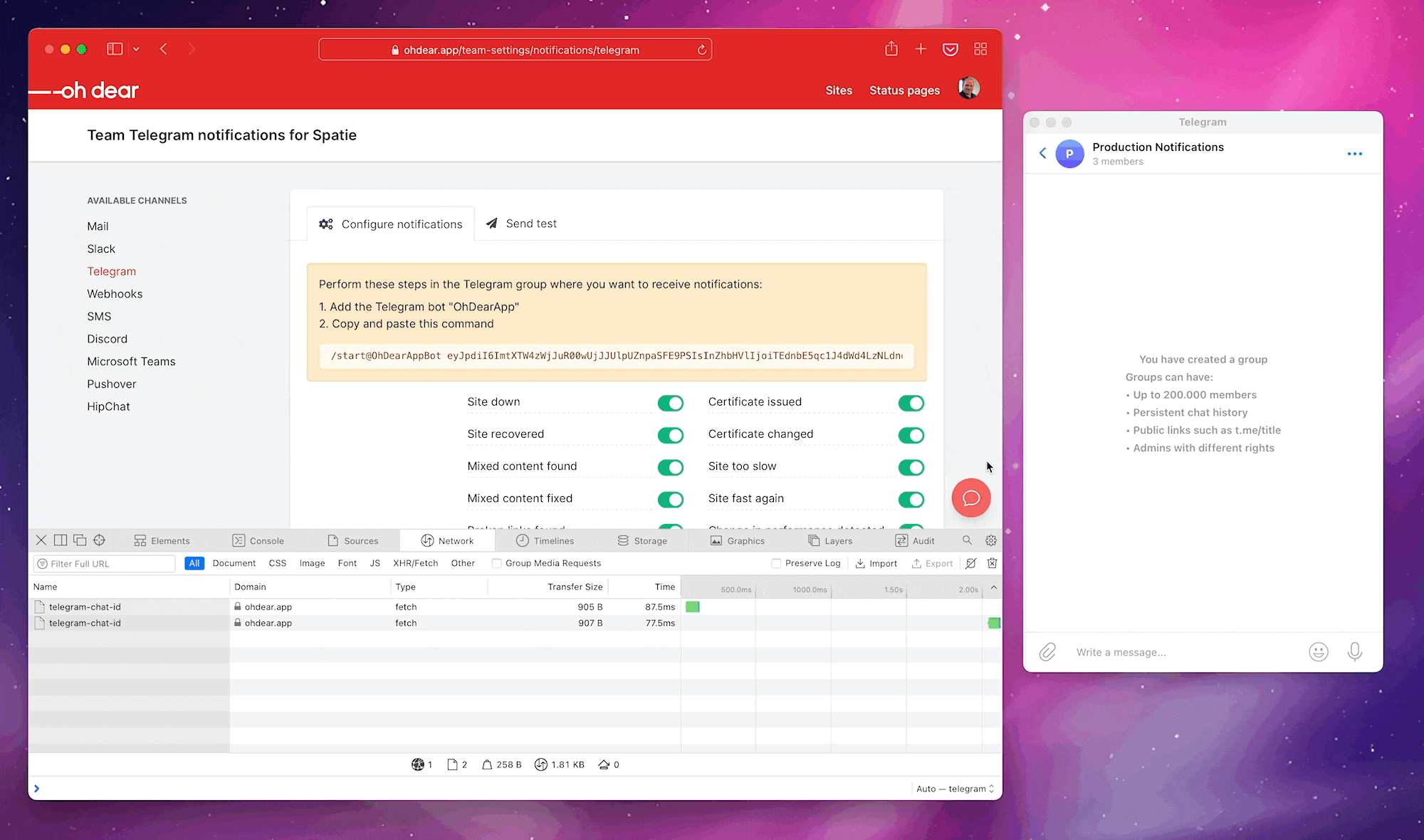Open the inspector search magnifier
The image size is (1424, 840).
tap(967, 540)
